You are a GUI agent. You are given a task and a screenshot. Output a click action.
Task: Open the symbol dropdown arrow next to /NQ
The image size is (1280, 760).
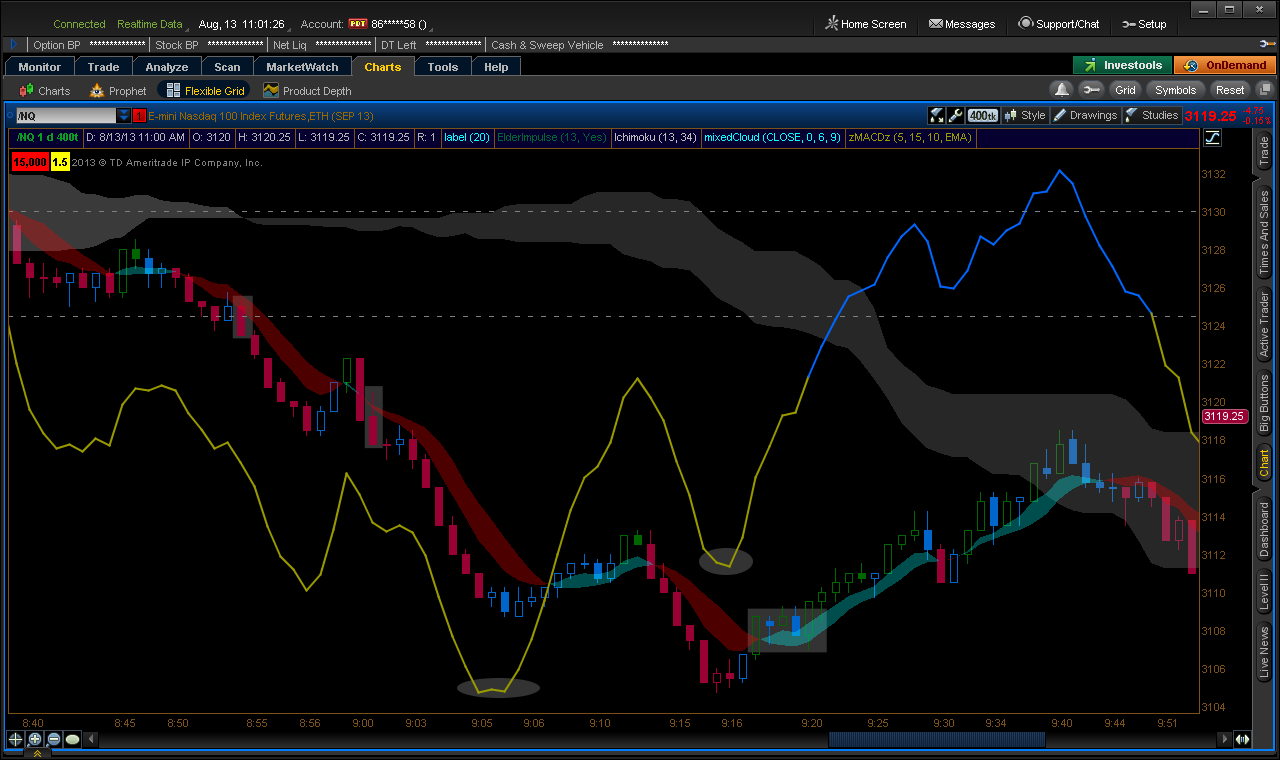pos(124,116)
